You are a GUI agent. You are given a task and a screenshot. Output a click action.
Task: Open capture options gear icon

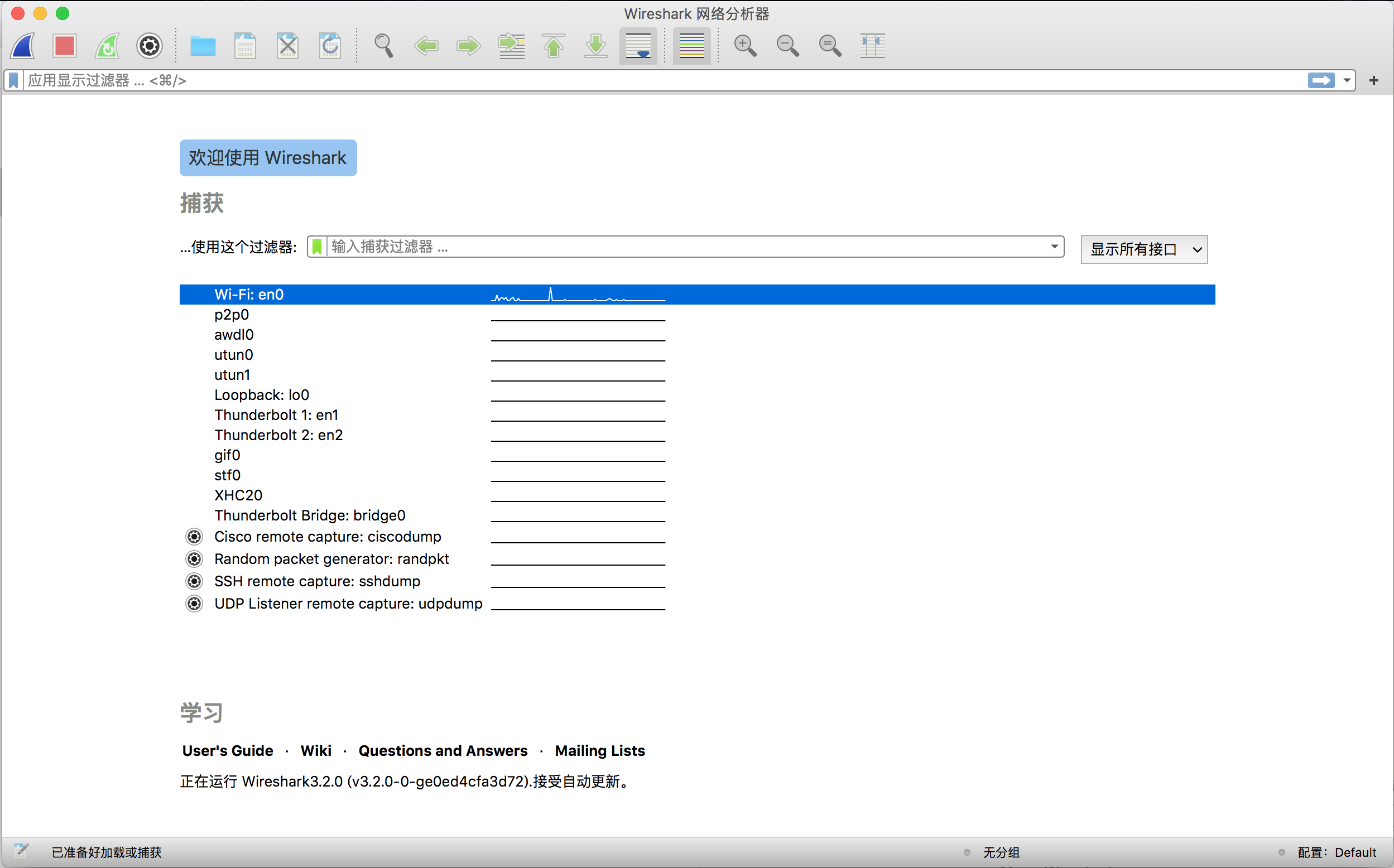149,46
